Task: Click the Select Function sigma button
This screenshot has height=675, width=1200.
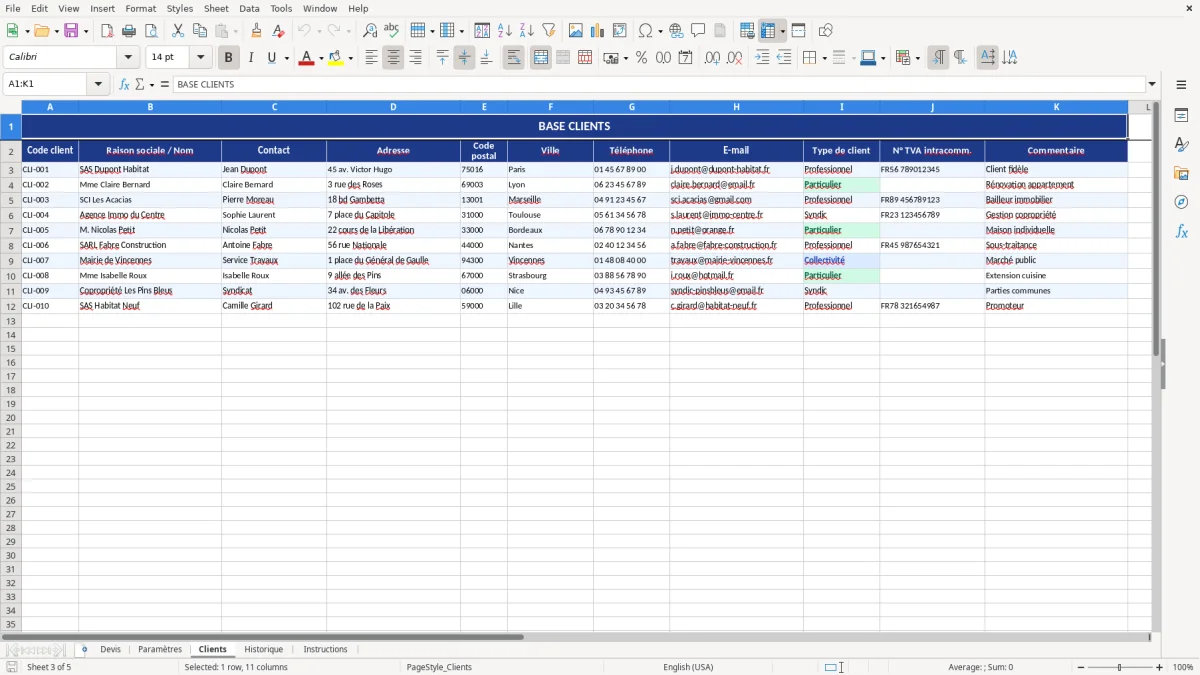Action: point(139,84)
